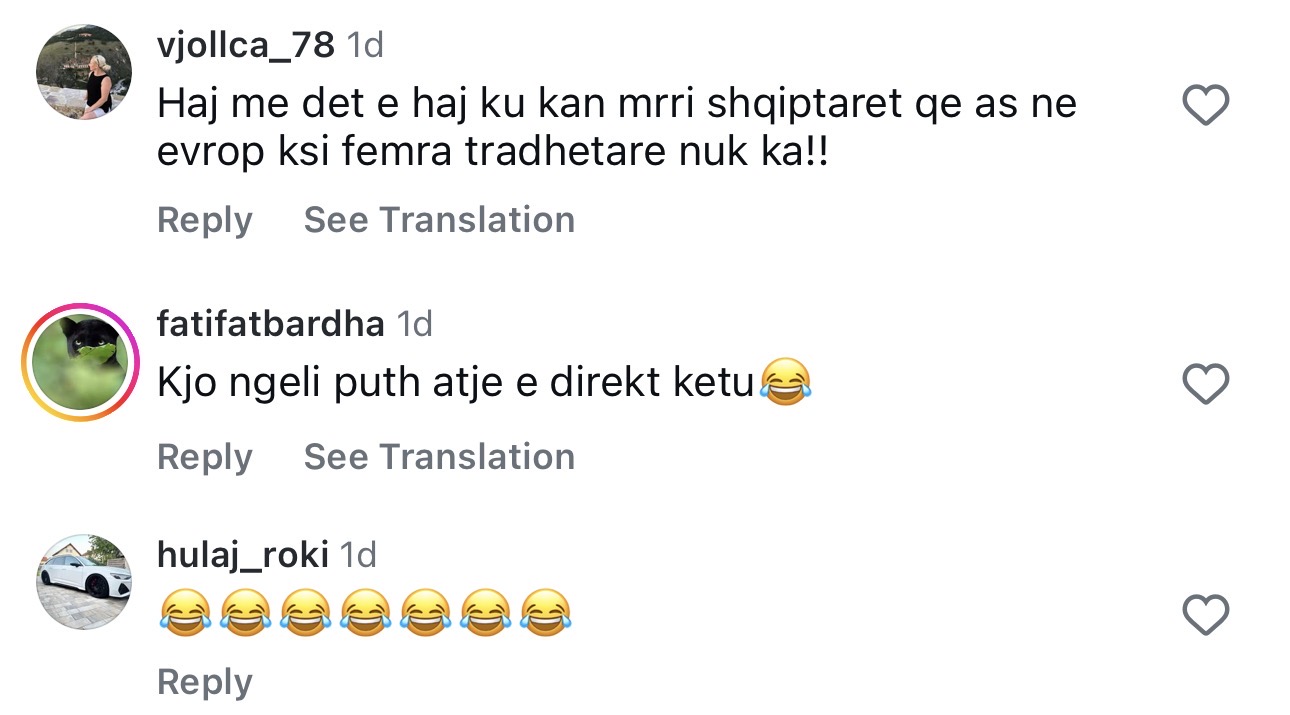This screenshot has width=1290, height=715.
Task: Click the 1d timestamp beside fatifatbardha
Action: pos(414,324)
